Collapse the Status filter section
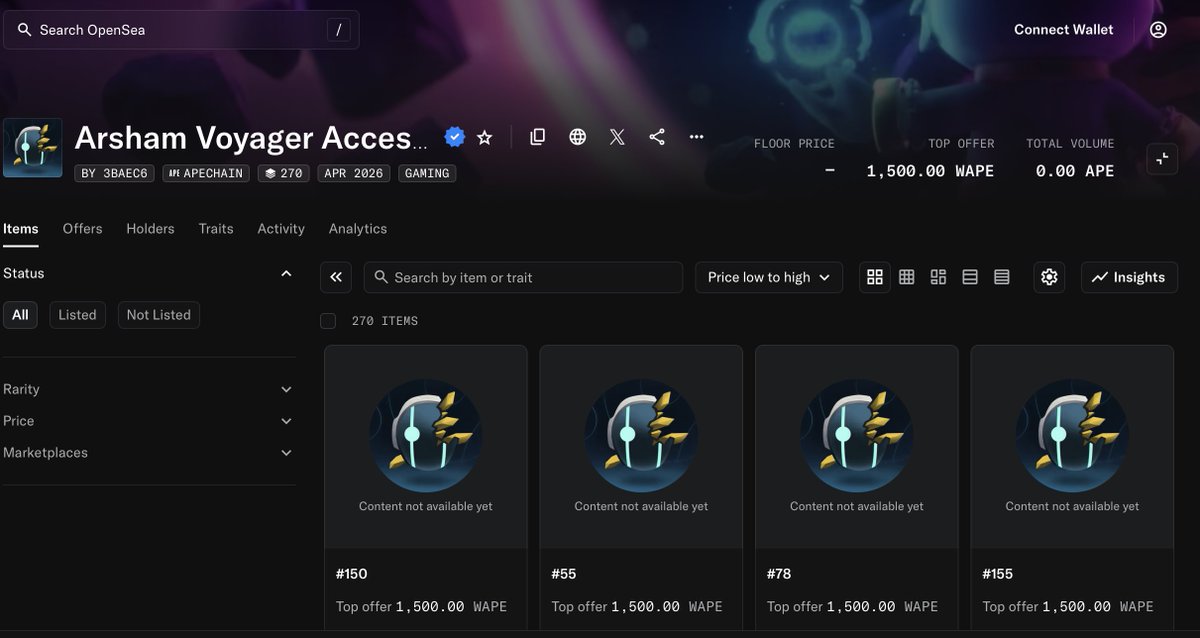This screenshot has width=1200, height=638. (286, 273)
